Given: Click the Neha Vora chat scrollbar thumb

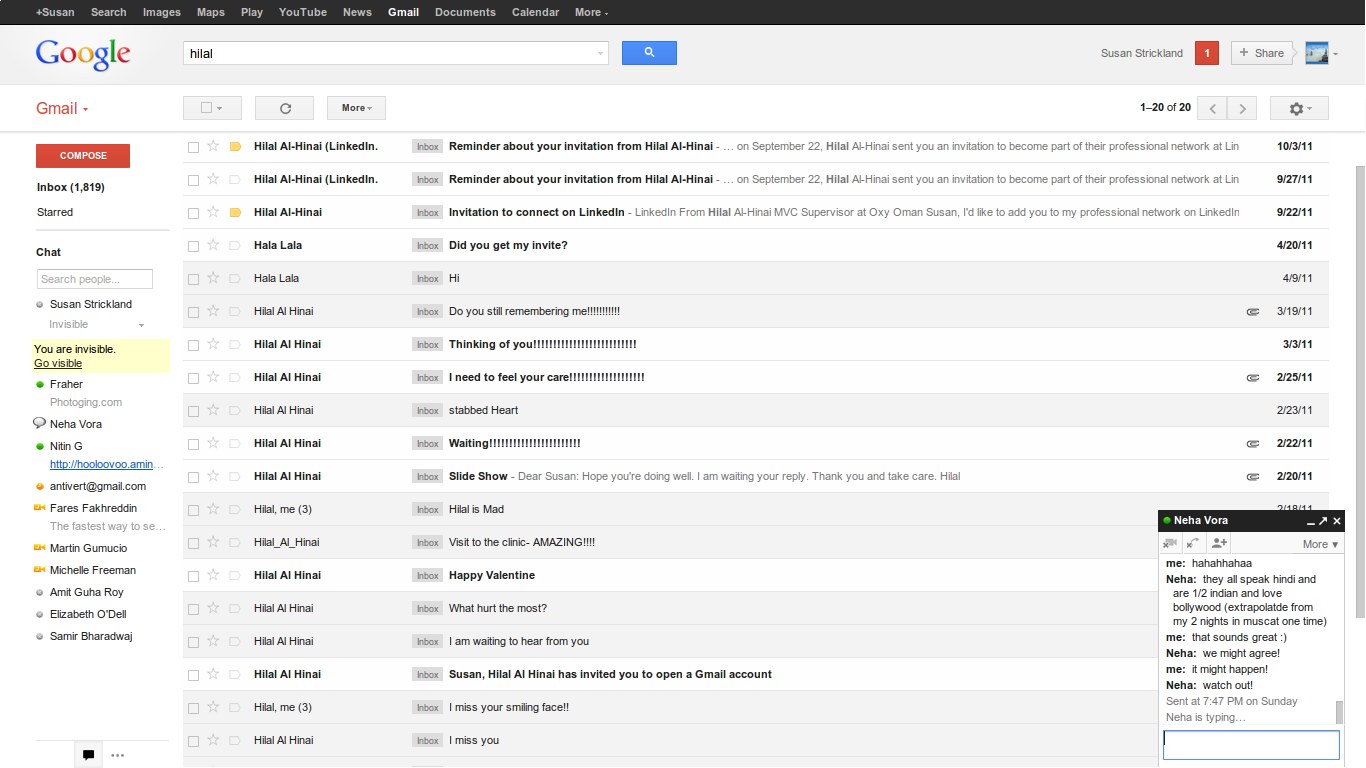Looking at the screenshot, I should 1339,711.
